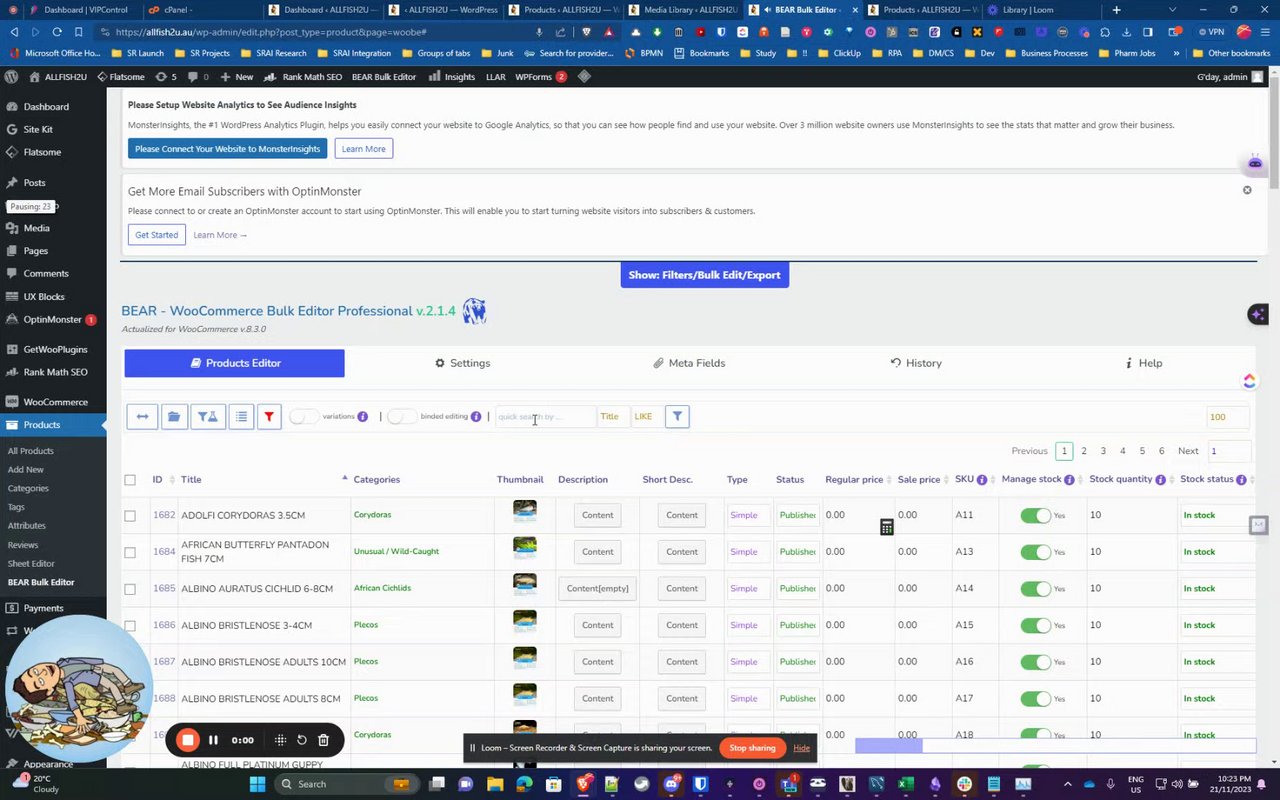The image size is (1280, 800).
Task: Open the Excel icon in Windows taskbar
Action: pyautogui.click(x=905, y=784)
